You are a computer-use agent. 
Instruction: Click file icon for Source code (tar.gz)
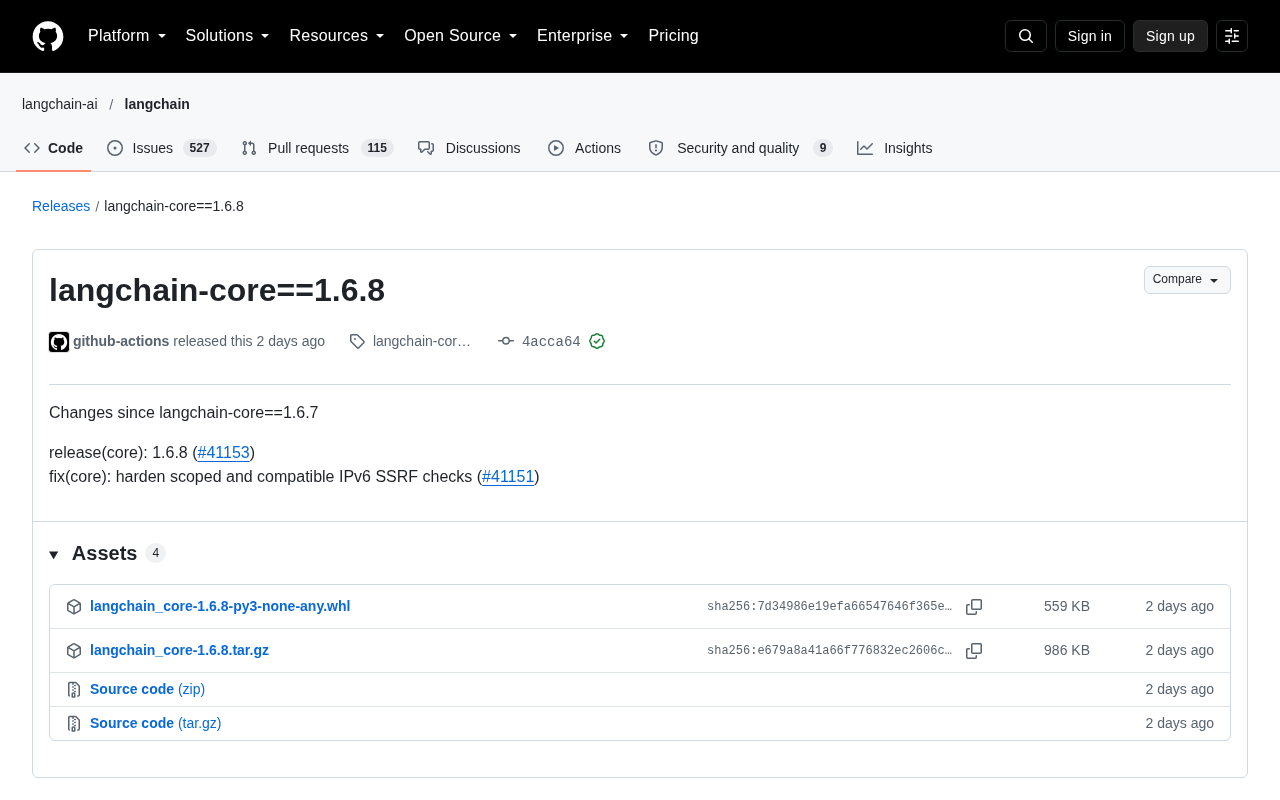[74, 724]
